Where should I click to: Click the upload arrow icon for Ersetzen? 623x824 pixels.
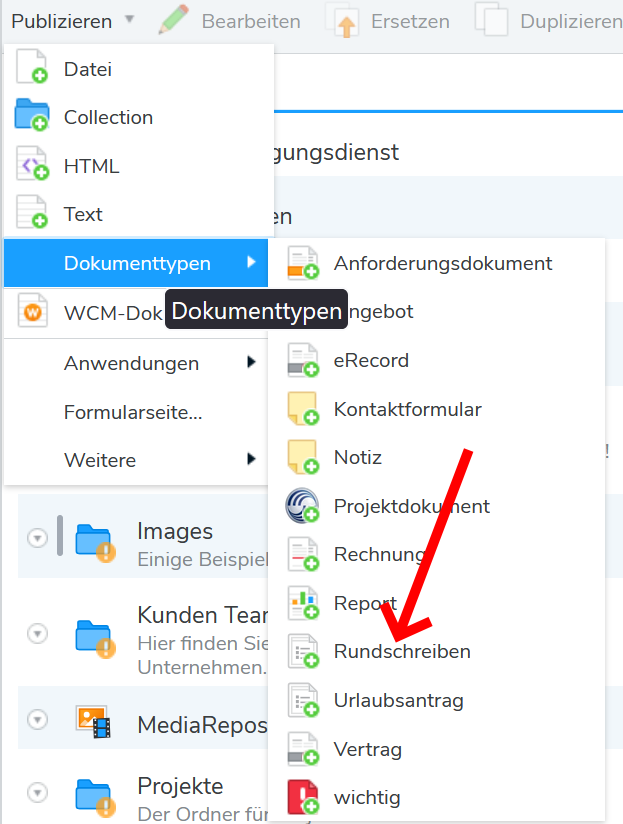click(342, 21)
